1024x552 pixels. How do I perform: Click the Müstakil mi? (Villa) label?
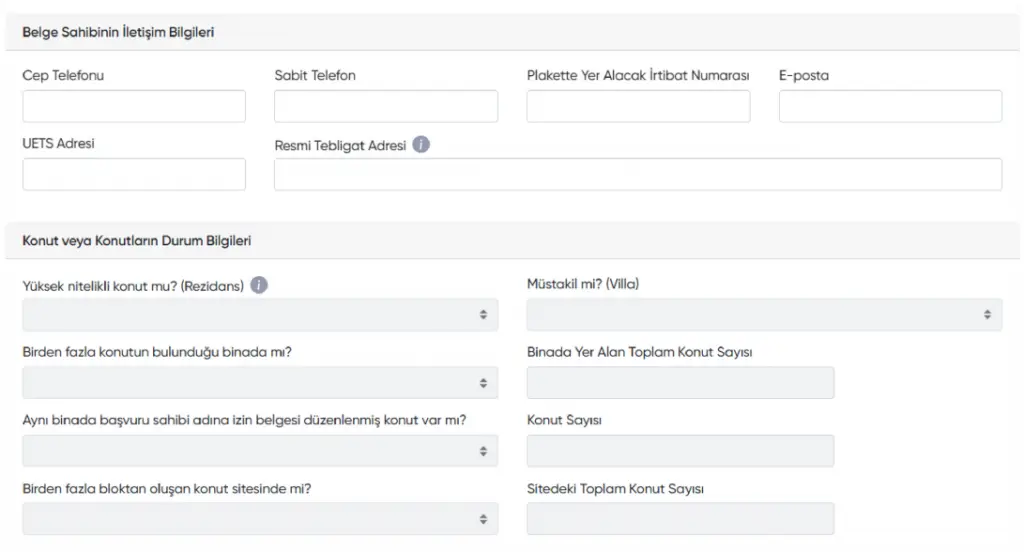pos(583,284)
